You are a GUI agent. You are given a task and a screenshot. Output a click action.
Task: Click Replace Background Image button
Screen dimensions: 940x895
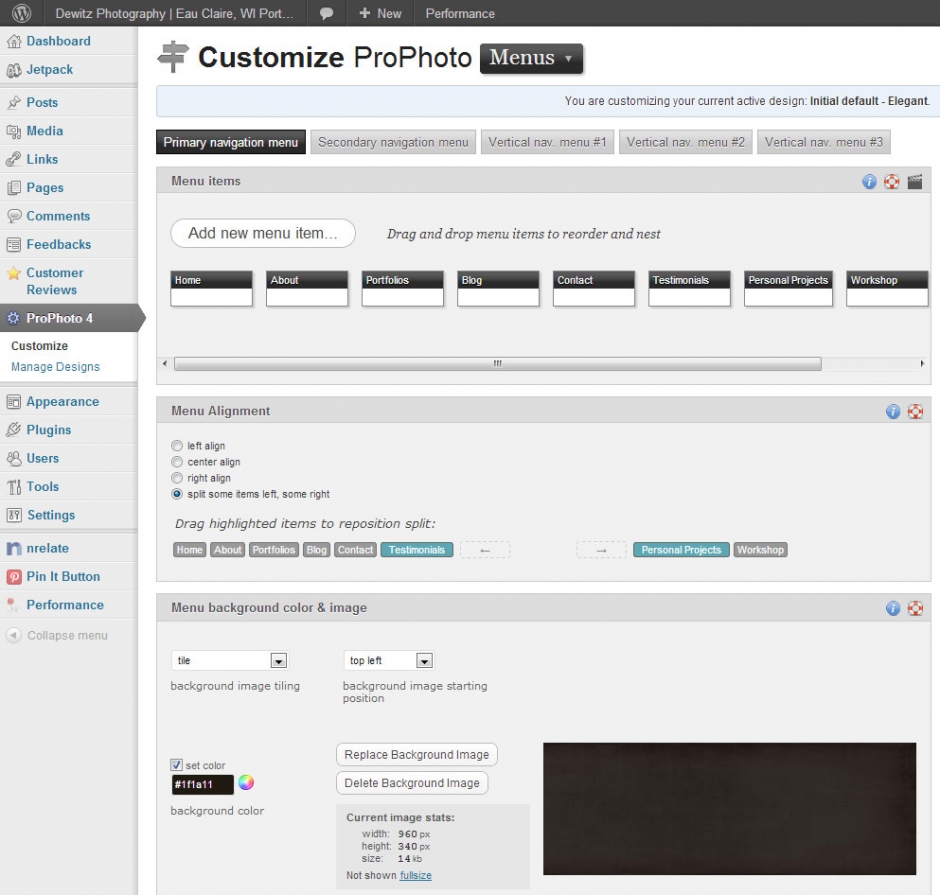coord(417,755)
